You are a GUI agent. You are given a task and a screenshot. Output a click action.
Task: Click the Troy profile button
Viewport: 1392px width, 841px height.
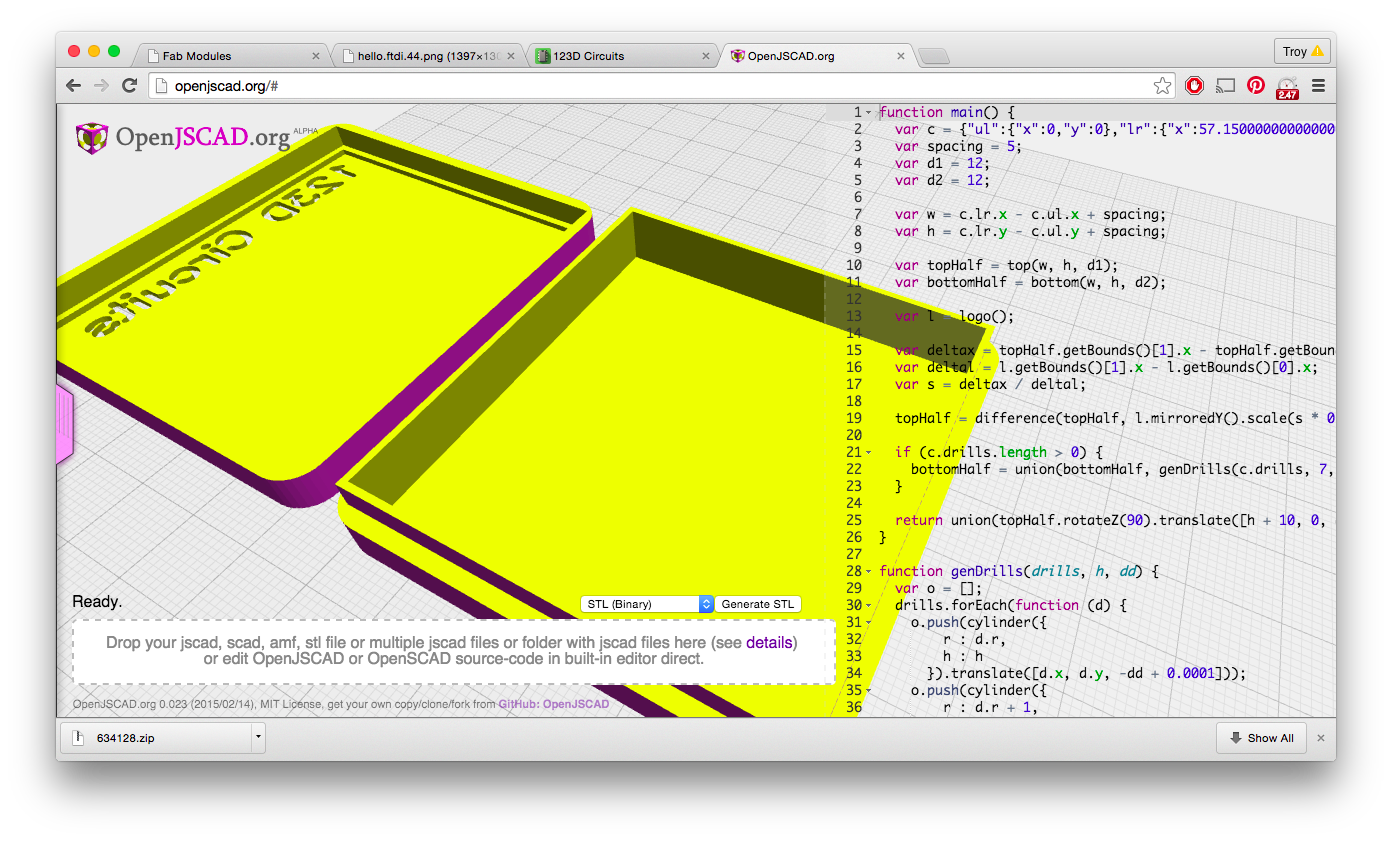1302,51
